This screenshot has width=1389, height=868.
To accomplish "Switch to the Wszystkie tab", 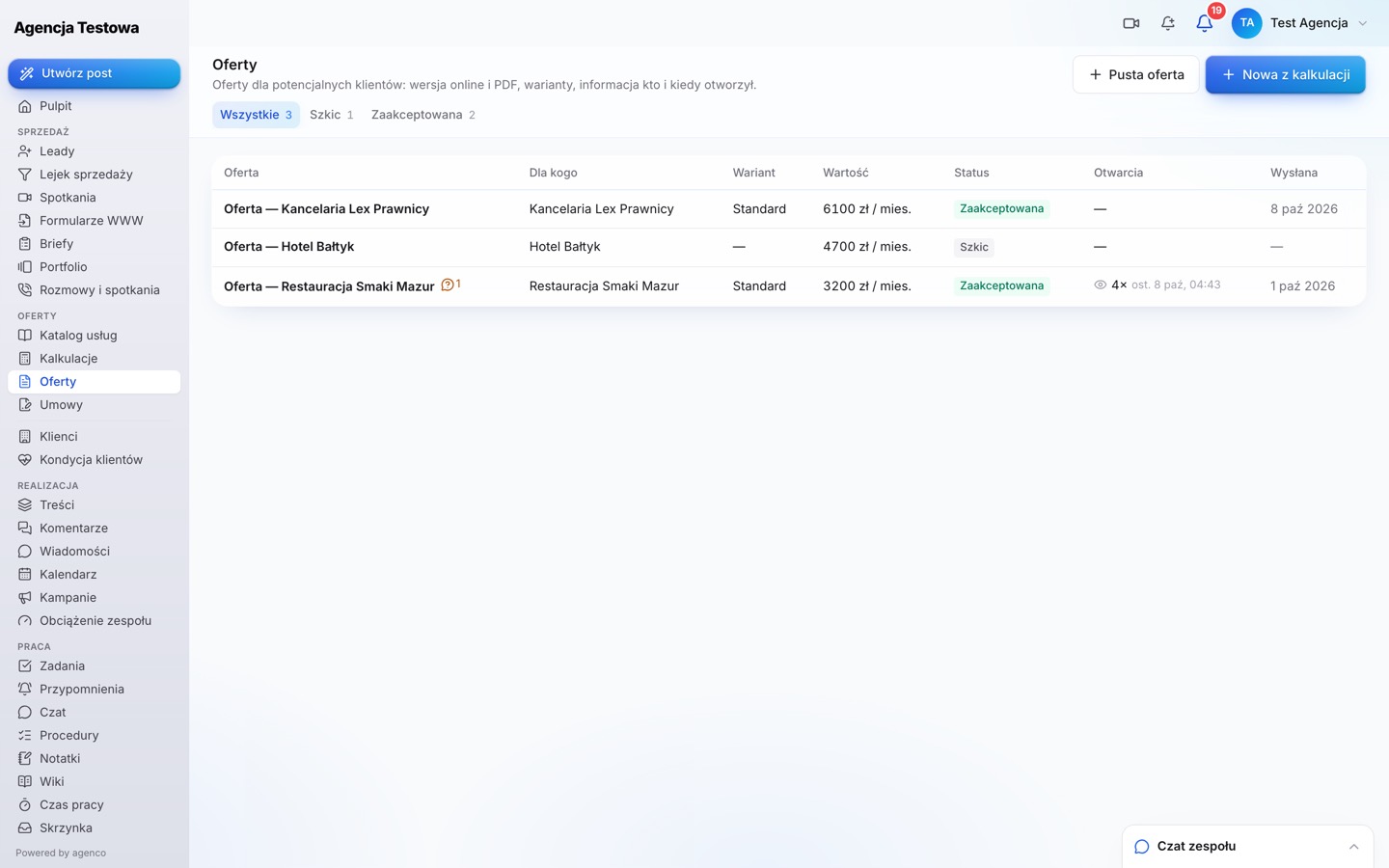I will click(x=256, y=115).
